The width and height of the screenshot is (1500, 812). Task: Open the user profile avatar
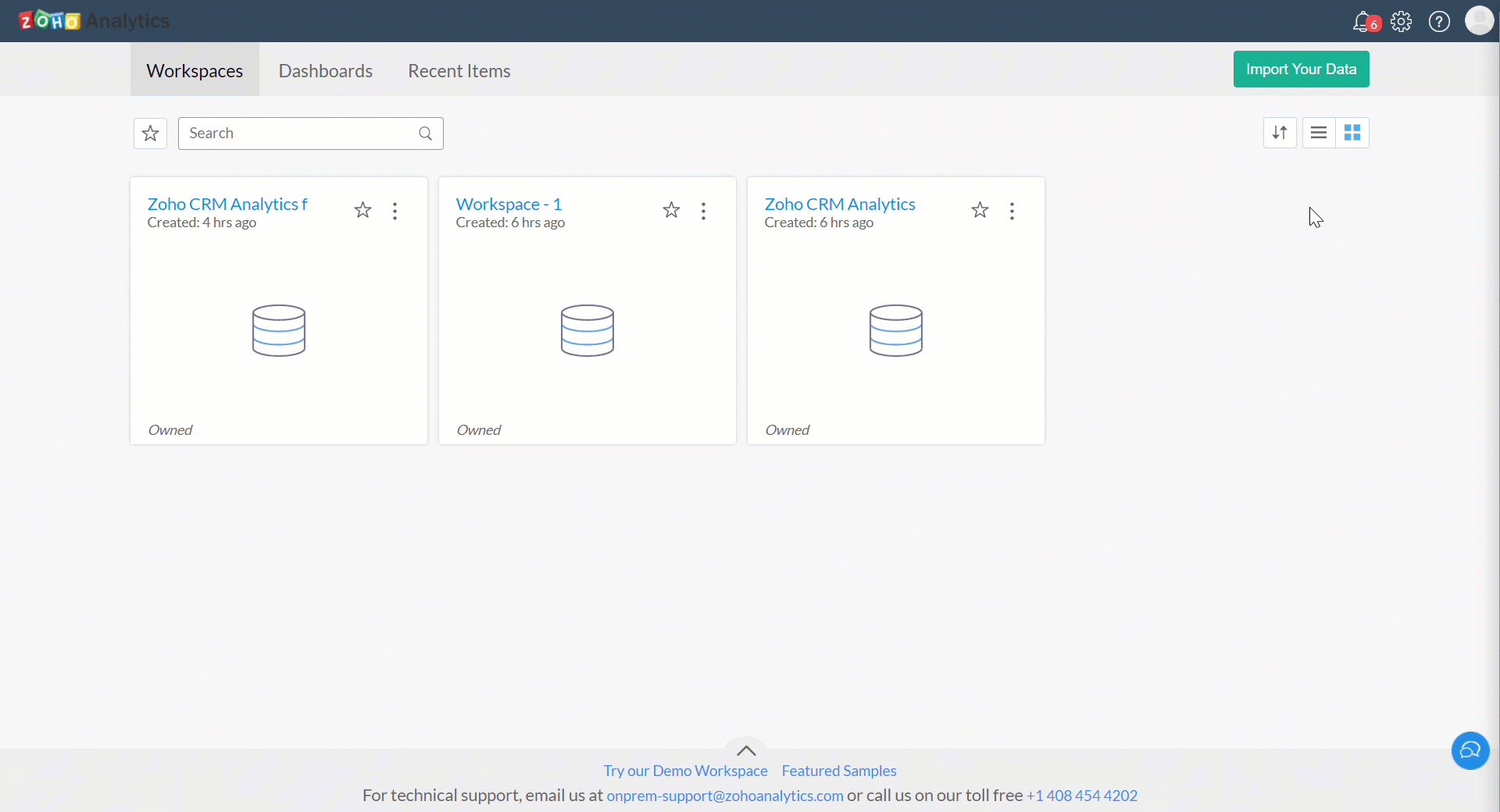pos(1479,21)
